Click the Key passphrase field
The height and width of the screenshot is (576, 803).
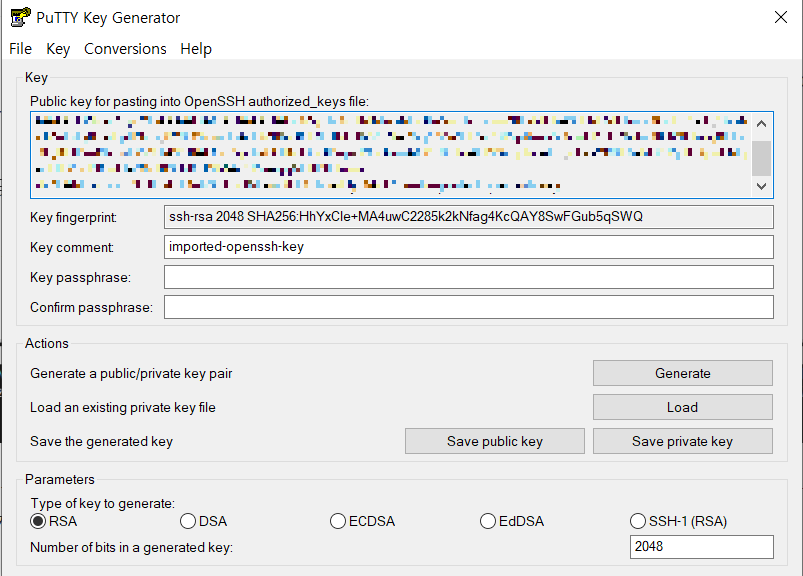pos(469,277)
